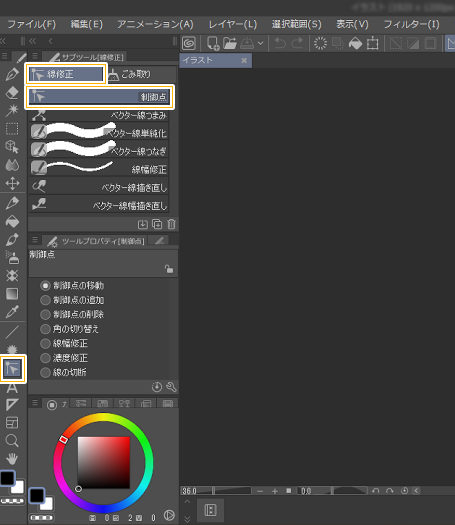Switch to the 線修正 sub tool group

[x=66, y=74]
